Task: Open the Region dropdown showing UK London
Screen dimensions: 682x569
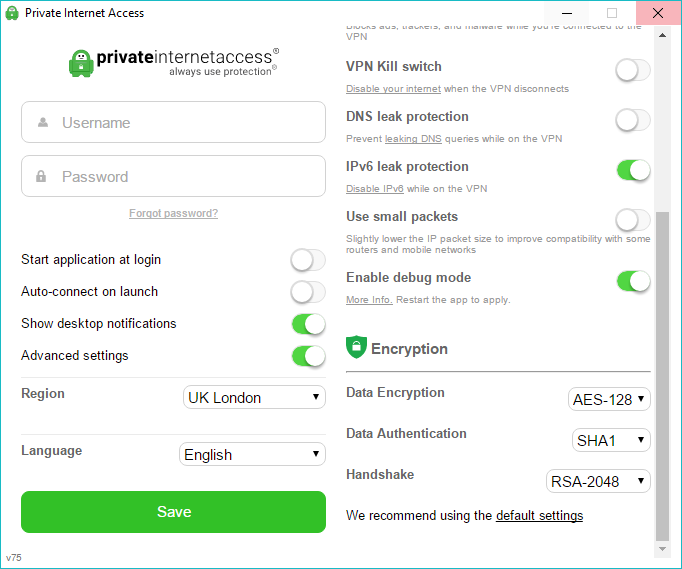Action: [x=254, y=397]
